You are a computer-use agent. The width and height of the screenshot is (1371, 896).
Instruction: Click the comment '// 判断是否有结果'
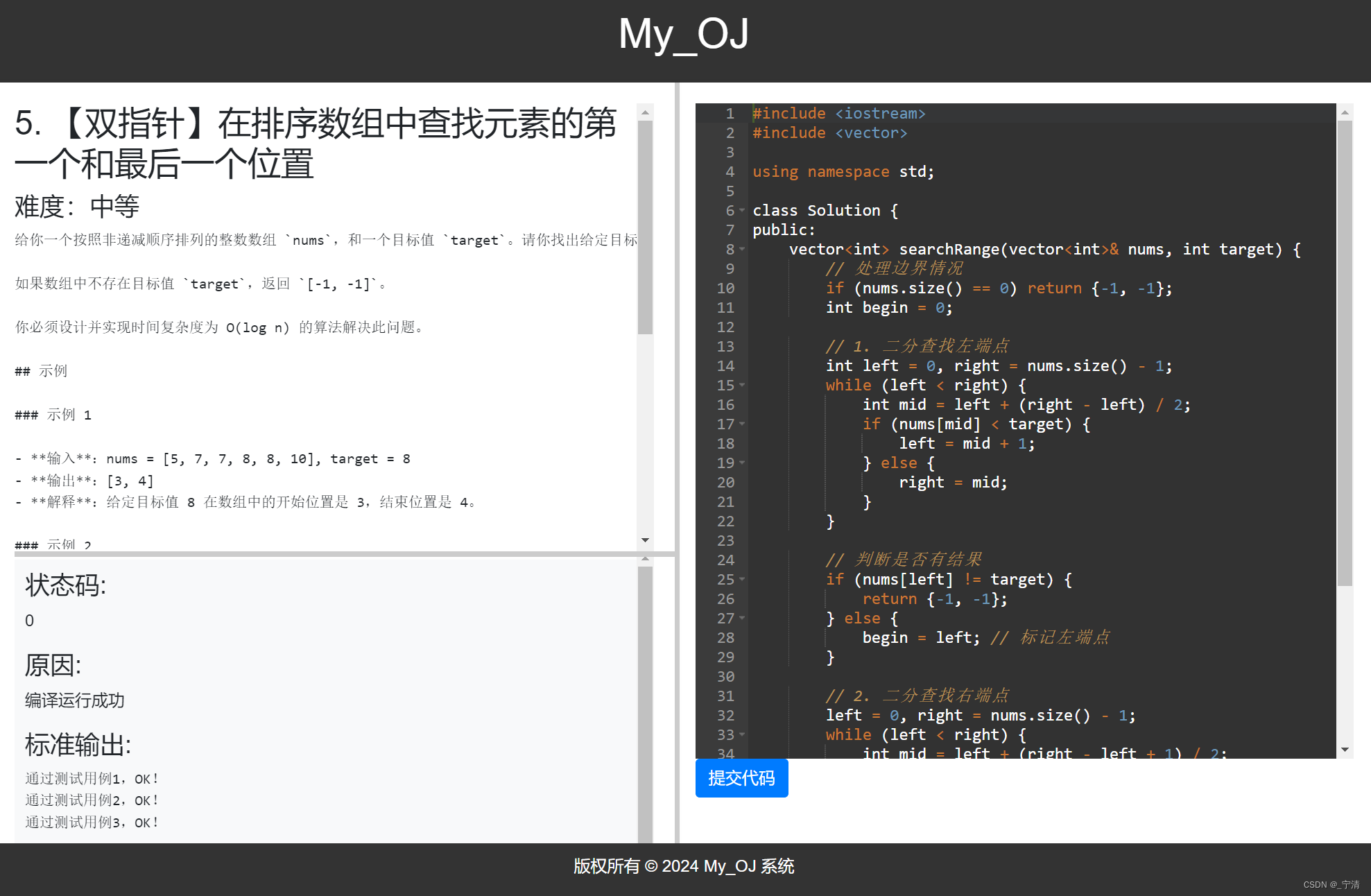[904, 560]
